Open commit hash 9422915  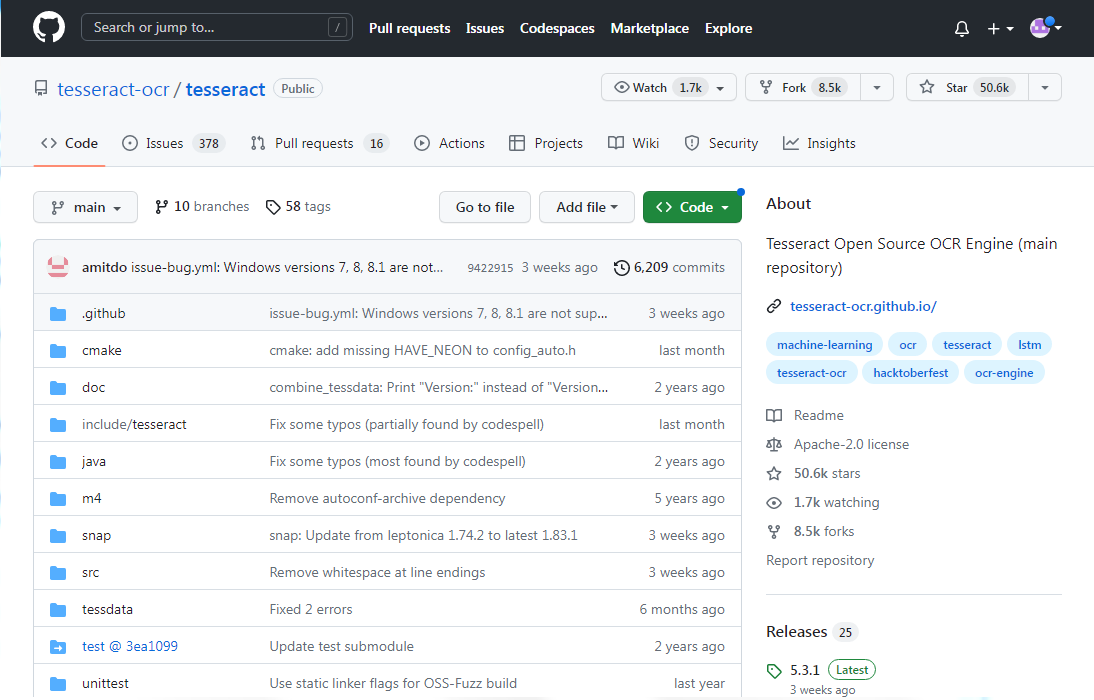click(x=490, y=268)
